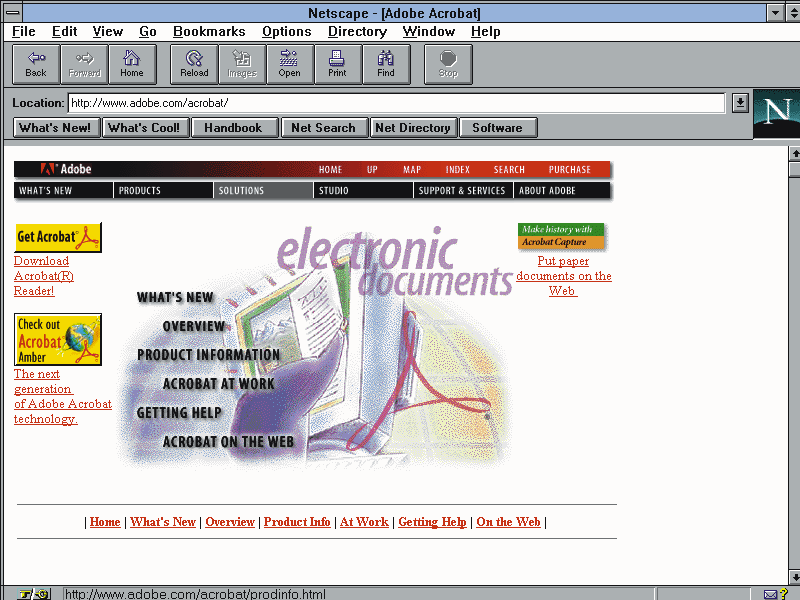Image resolution: width=800 pixels, height=600 pixels.
Task: Open the File menu
Action: coord(23,32)
